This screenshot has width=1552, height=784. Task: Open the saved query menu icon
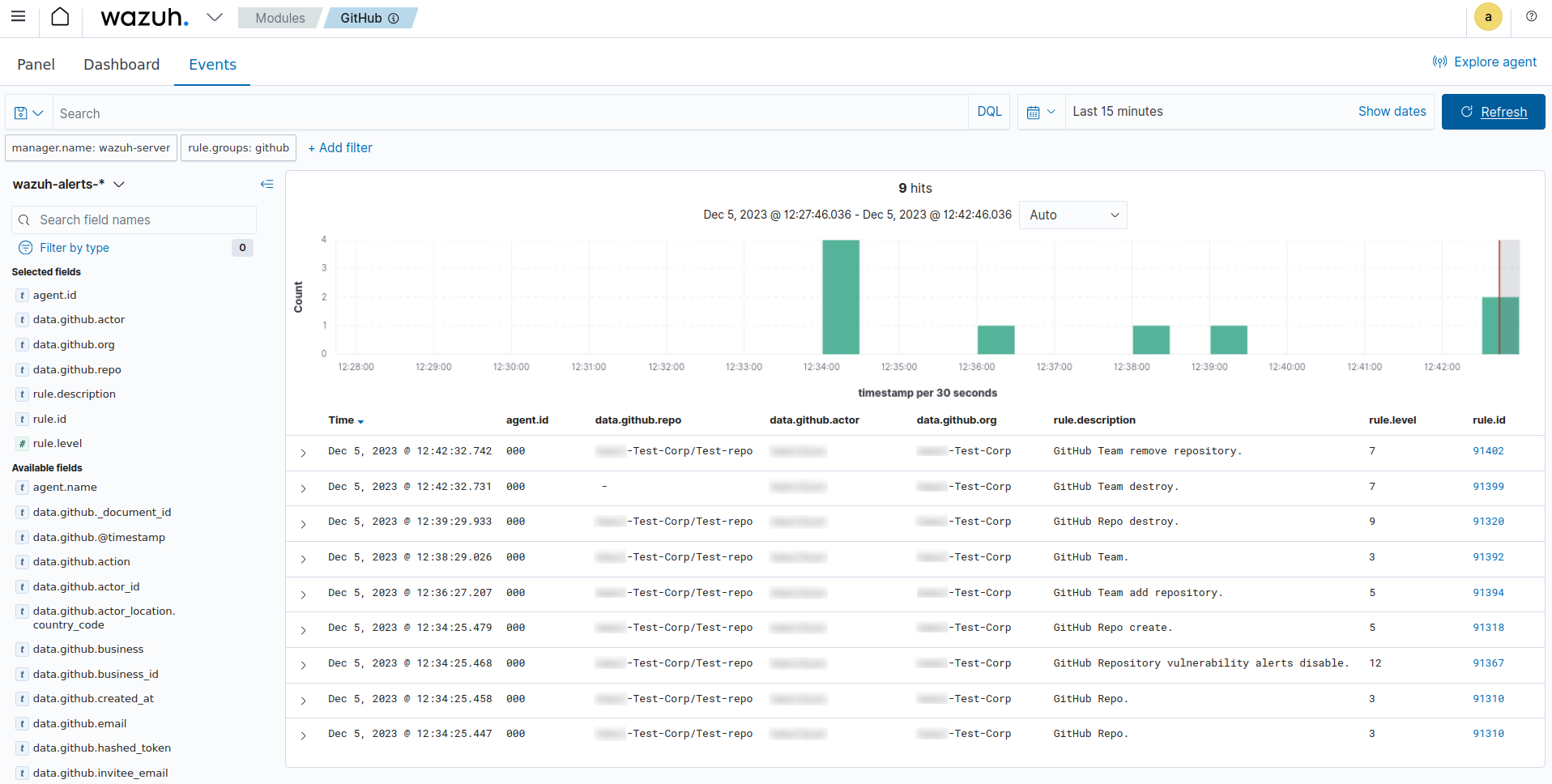(x=29, y=113)
